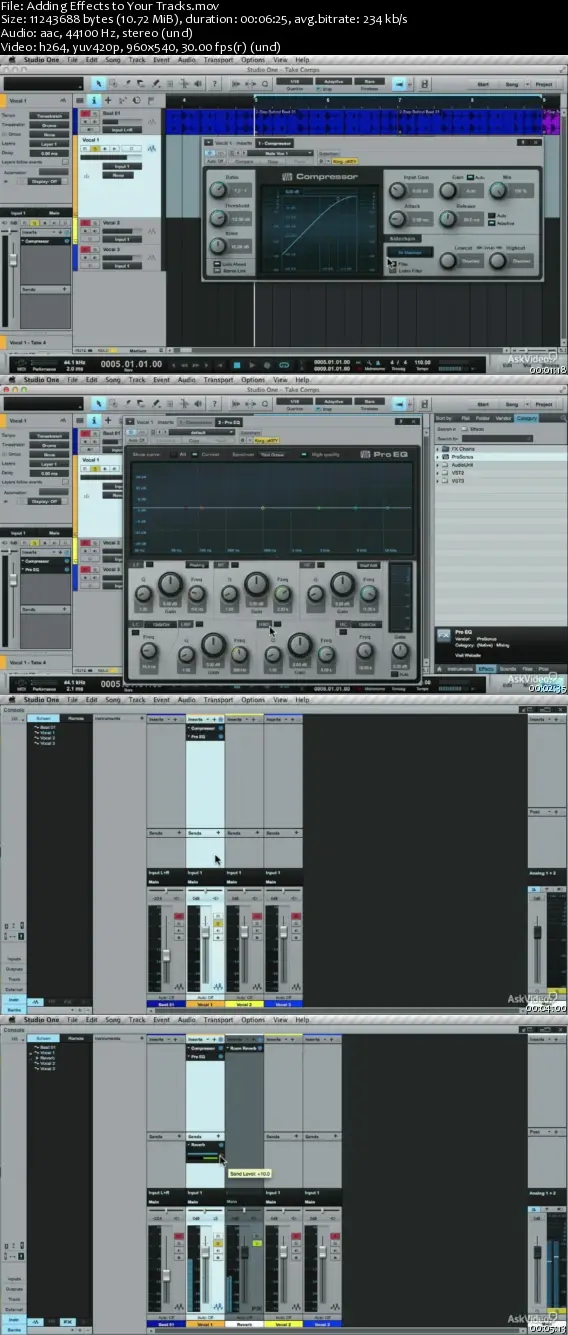This screenshot has height=1335, width=568.
Task: Select Pro EQ insert on Vocal 1, third frame
Action: [x=206, y=735]
